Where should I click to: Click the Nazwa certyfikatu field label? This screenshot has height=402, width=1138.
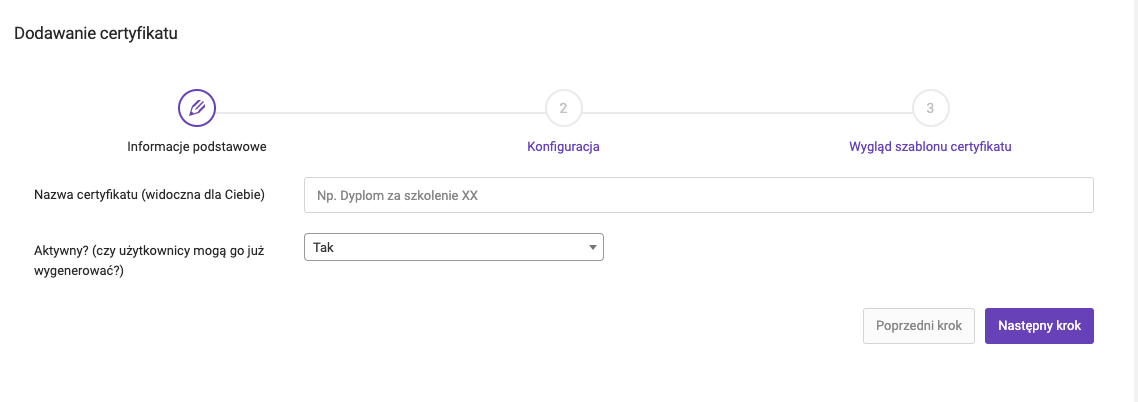pyautogui.click(x=86, y=194)
